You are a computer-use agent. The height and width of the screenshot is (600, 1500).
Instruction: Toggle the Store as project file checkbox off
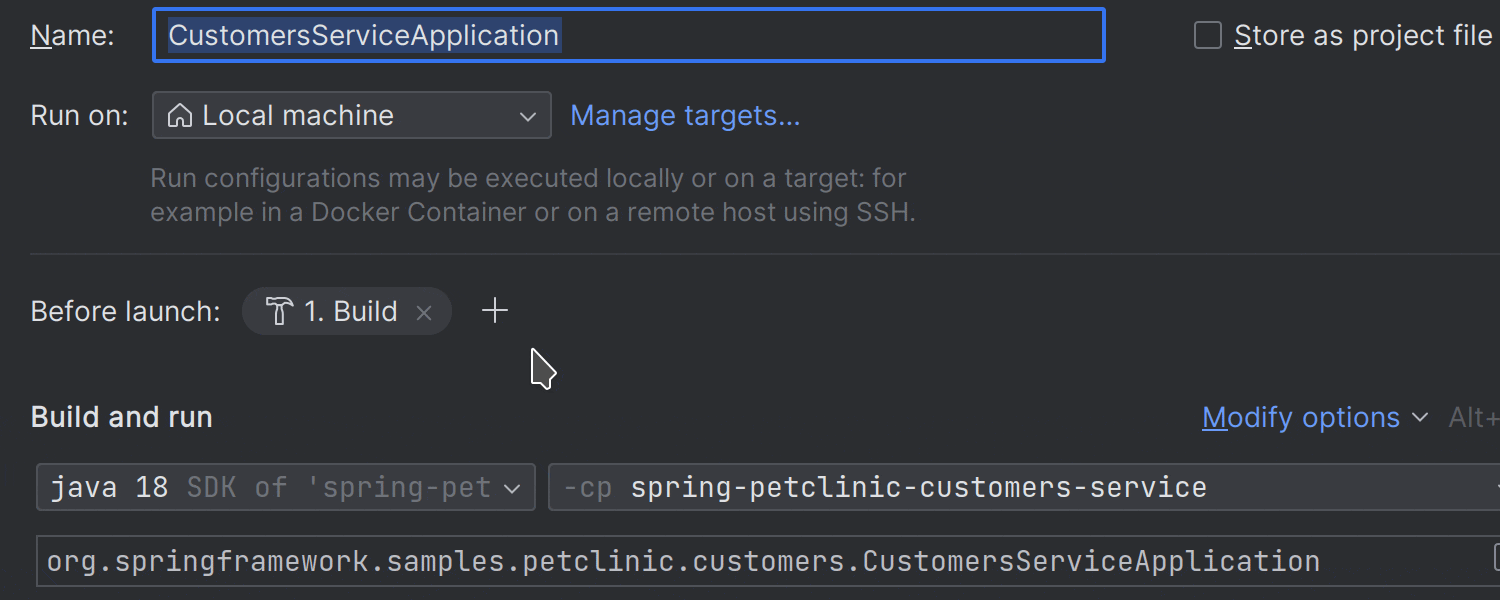1207,34
